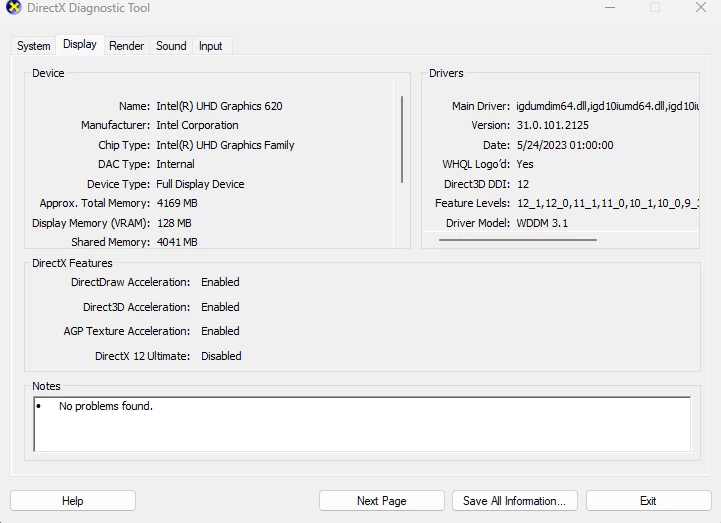721x523 pixels.
Task: Minimize the DirectX Diagnostic Tool window
Action: point(610,7)
